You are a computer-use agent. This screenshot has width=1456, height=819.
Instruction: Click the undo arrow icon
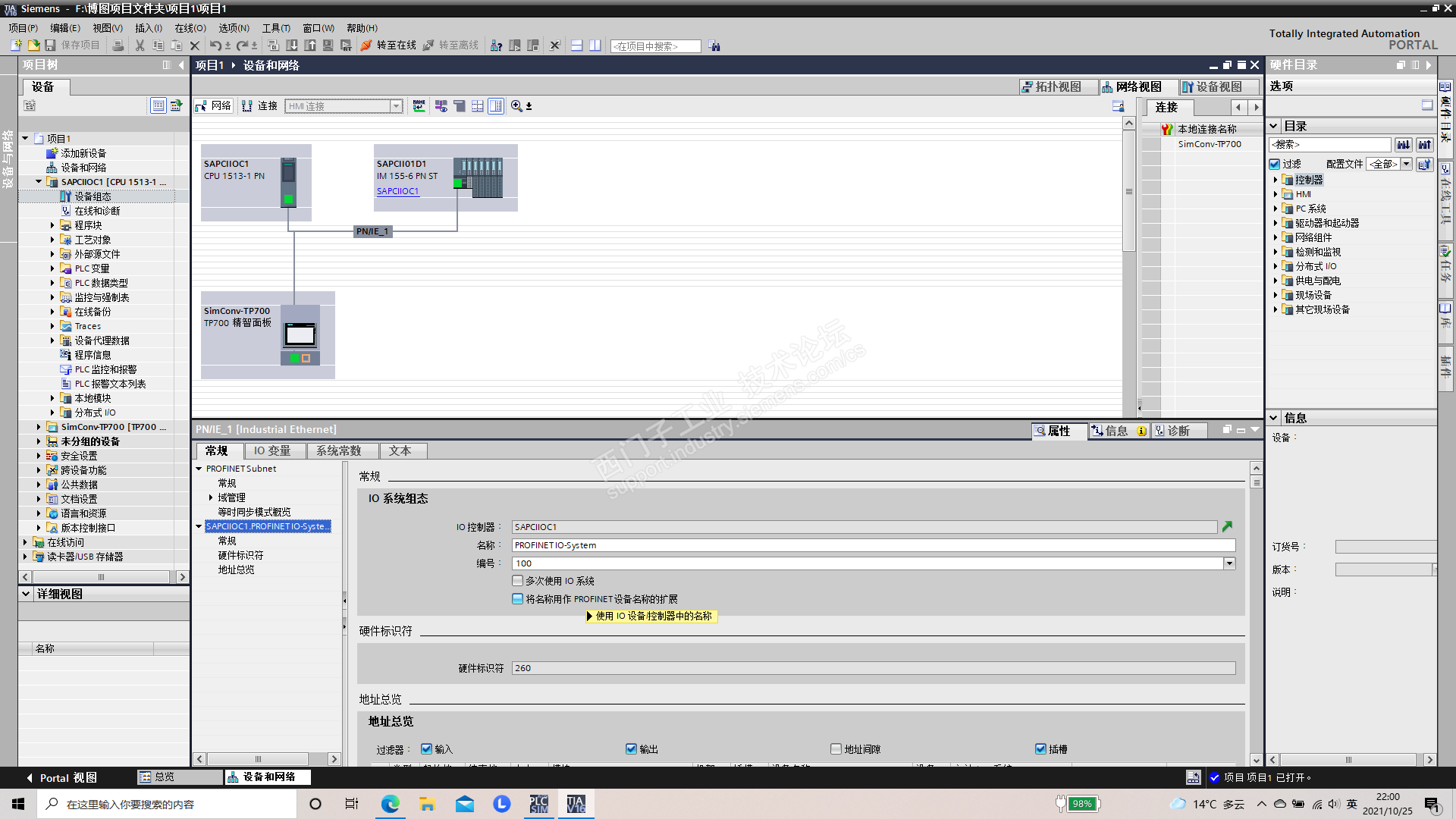tap(215, 45)
